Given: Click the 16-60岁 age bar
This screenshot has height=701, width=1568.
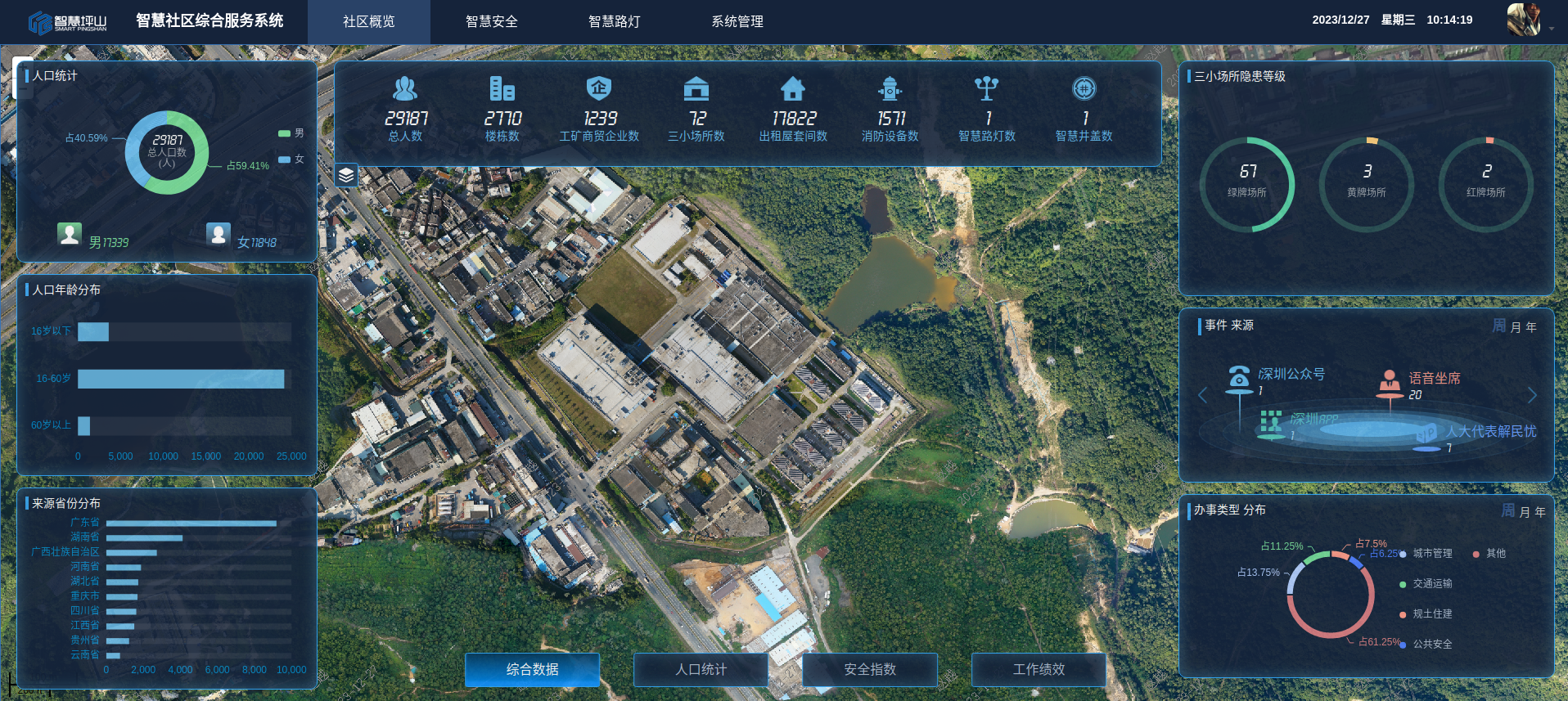Looking at the screenshot, I should pos(181,379).
